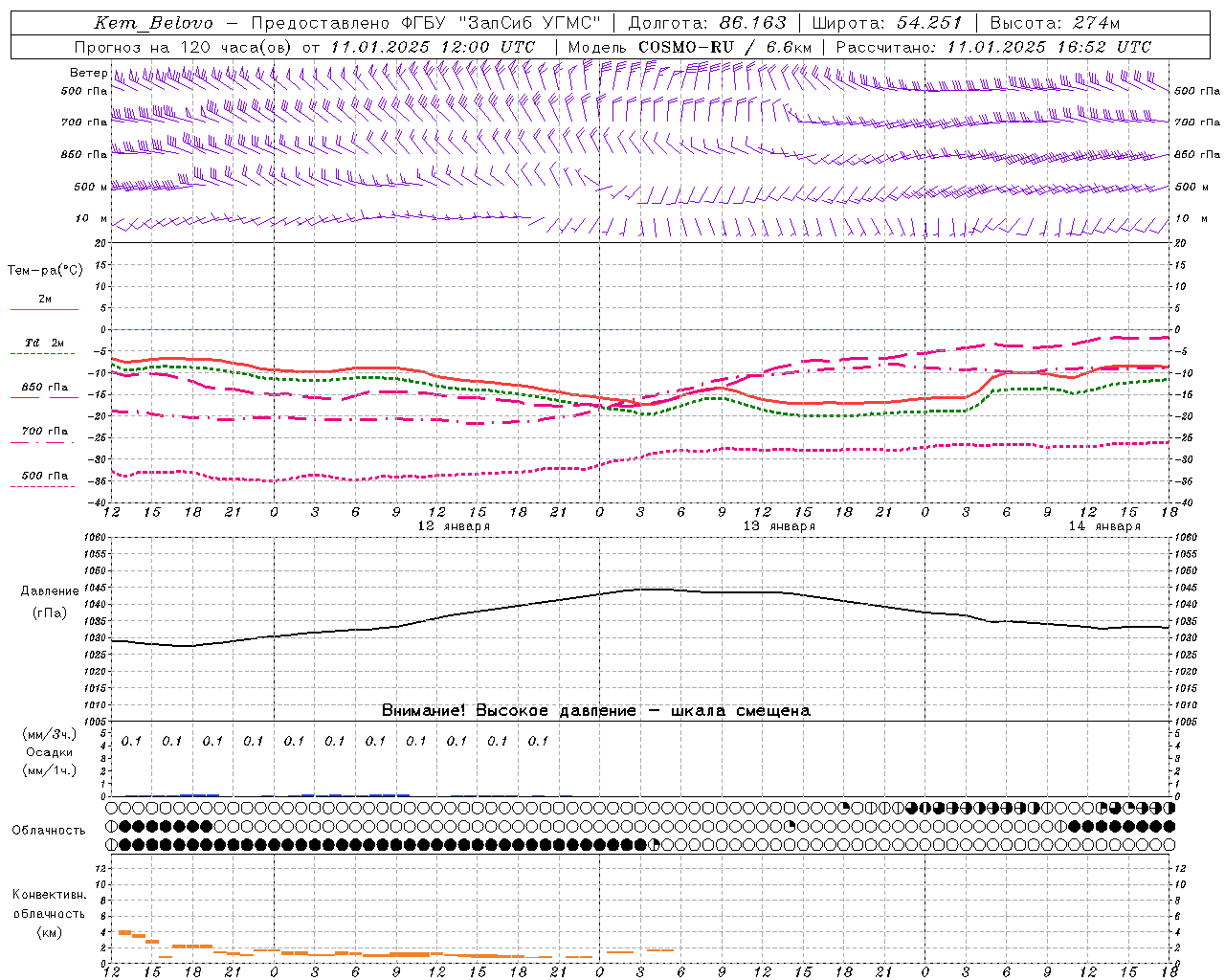The height and width of the screenshot is (980, 1225).
Task: Click the '700 гПа' temperature legend entry
Action: [45, 432]
